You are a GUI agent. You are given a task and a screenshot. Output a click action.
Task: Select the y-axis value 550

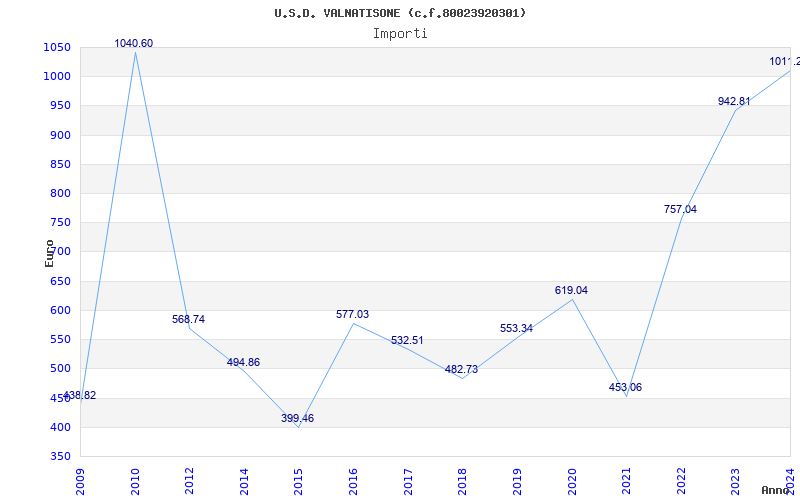point(60,339)
